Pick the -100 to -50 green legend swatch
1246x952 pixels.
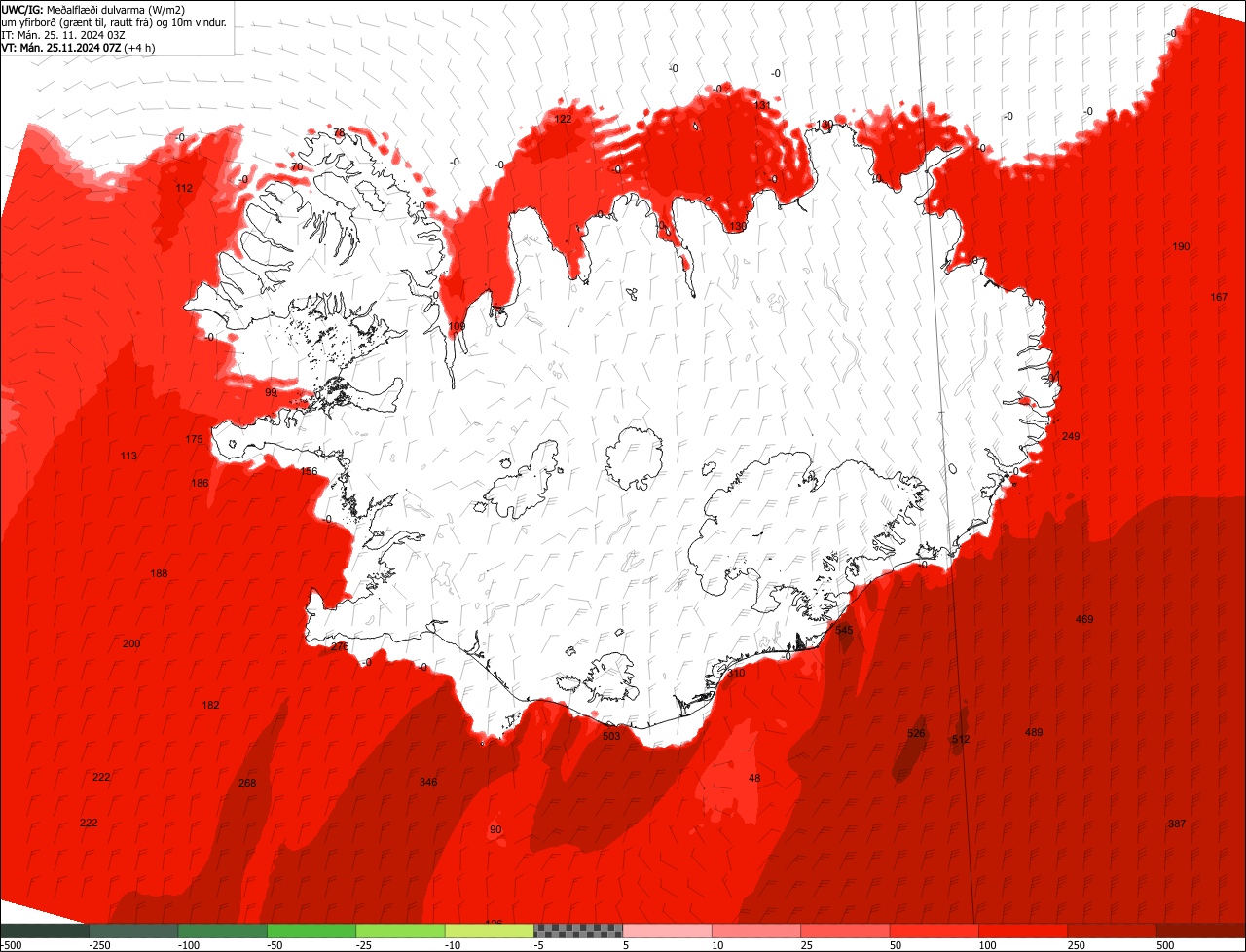point(223,931)
